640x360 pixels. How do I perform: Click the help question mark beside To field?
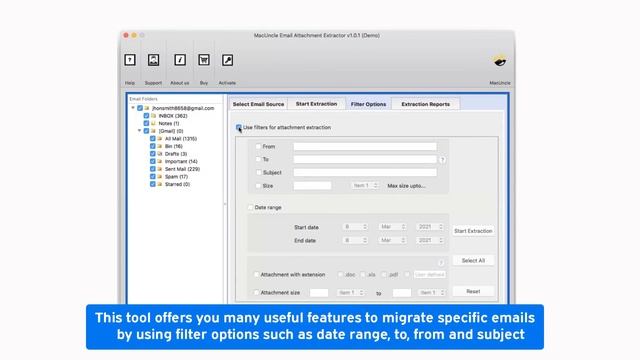point(442,160)
